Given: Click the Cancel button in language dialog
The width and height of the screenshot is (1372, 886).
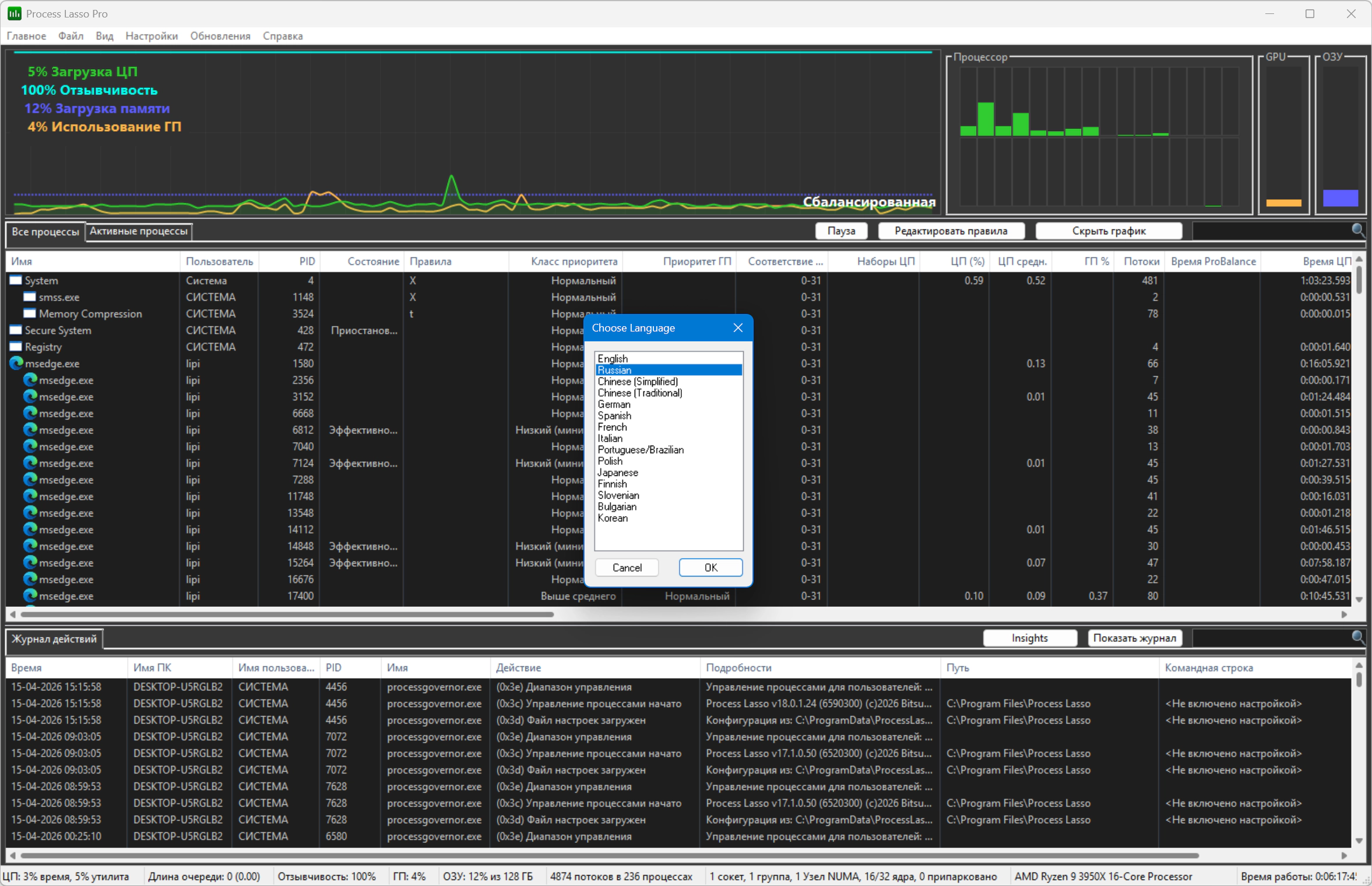Looking at the screenshot, I should [627, 567].
